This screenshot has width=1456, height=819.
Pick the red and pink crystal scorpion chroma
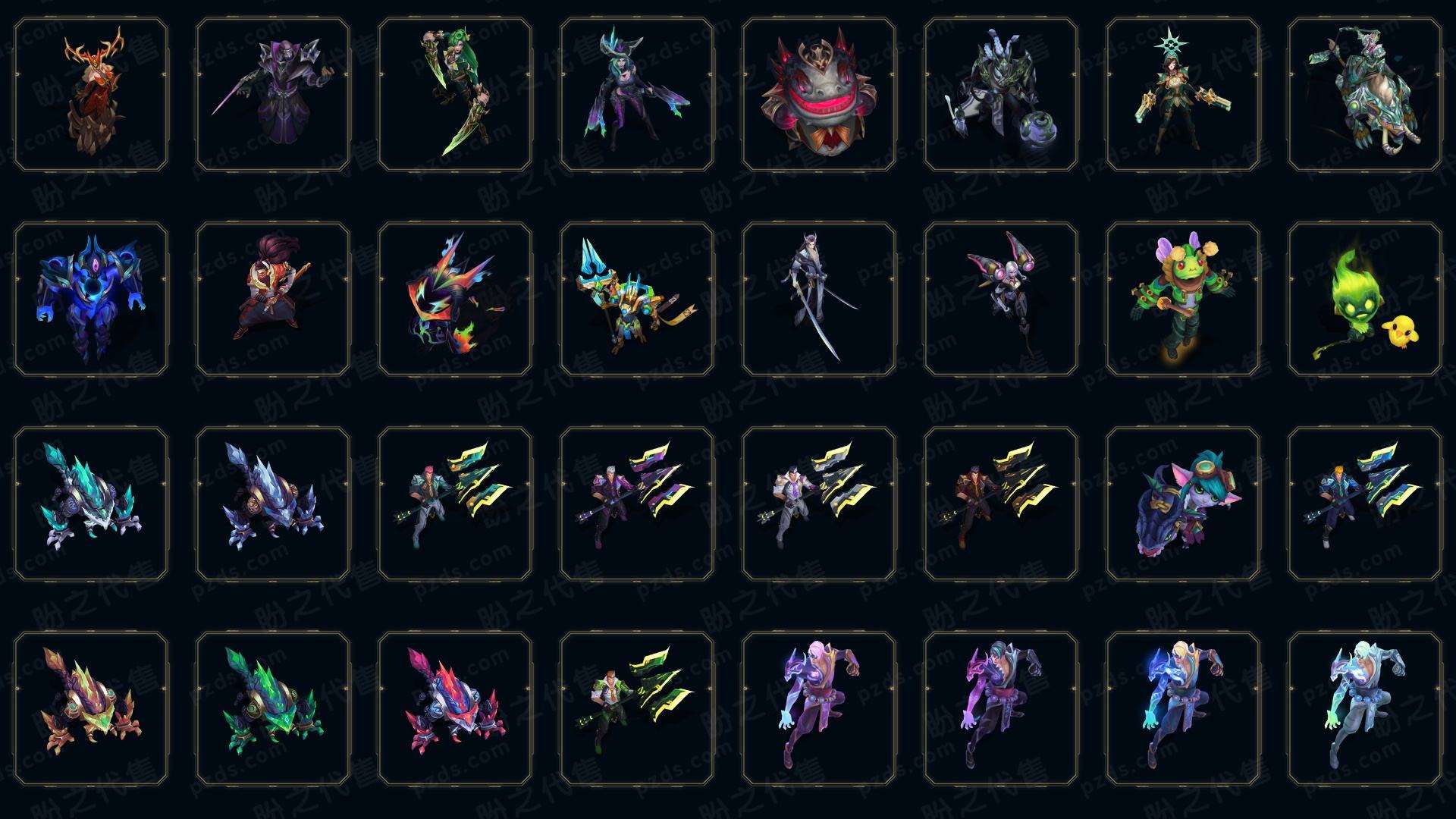pos(455,708)
